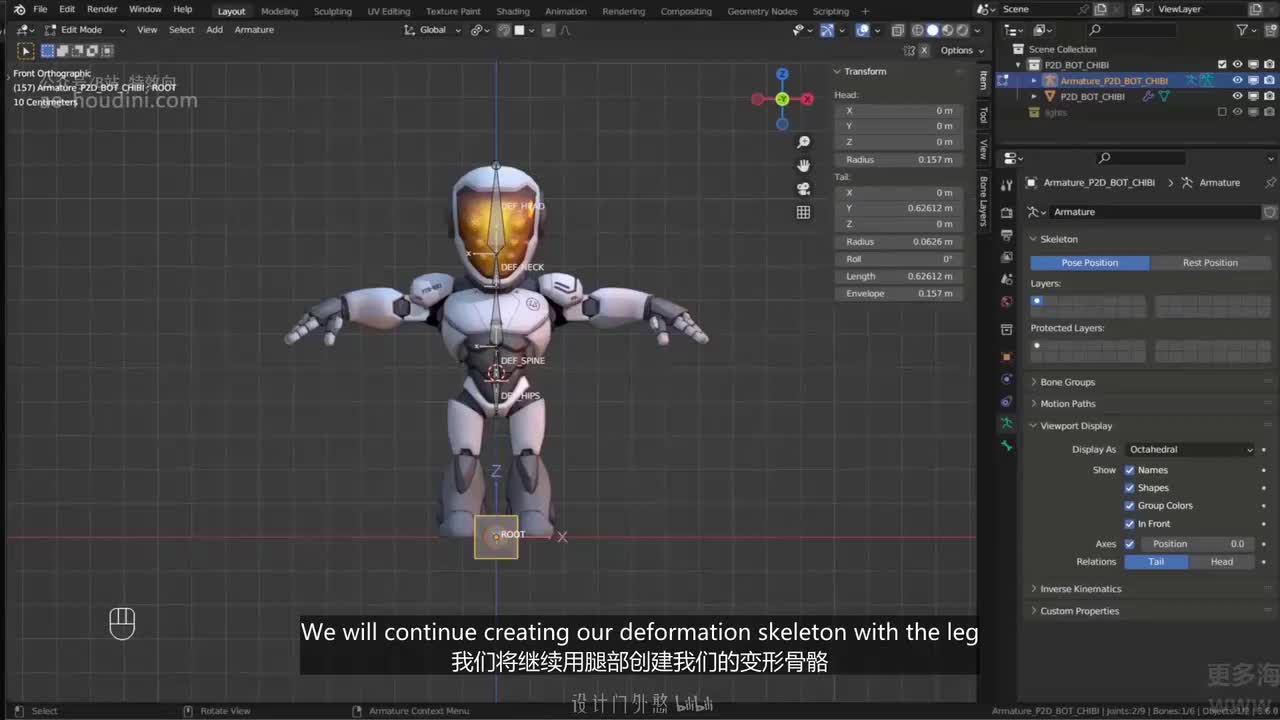Click the Bone Layers sidebar tab
The width and height of the screenshot is (1280, 720).
click(983, 202)
